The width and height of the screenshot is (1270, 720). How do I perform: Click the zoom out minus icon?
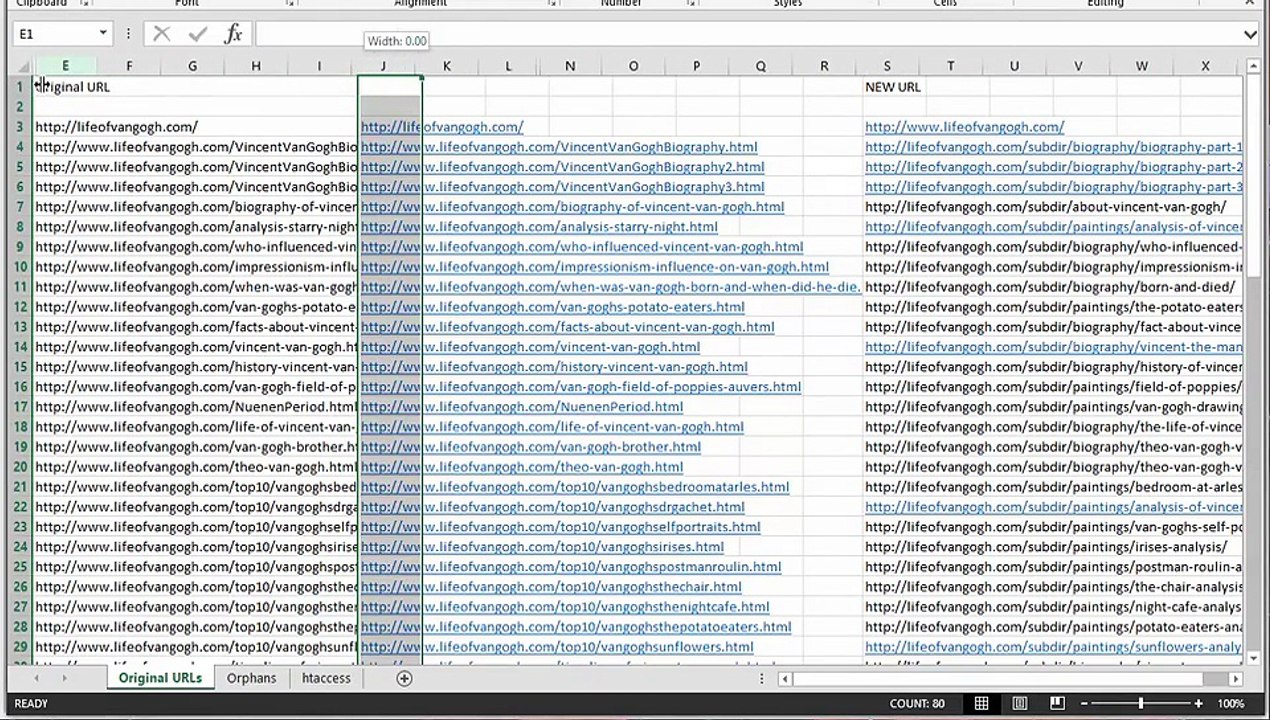coord(1084,704)
